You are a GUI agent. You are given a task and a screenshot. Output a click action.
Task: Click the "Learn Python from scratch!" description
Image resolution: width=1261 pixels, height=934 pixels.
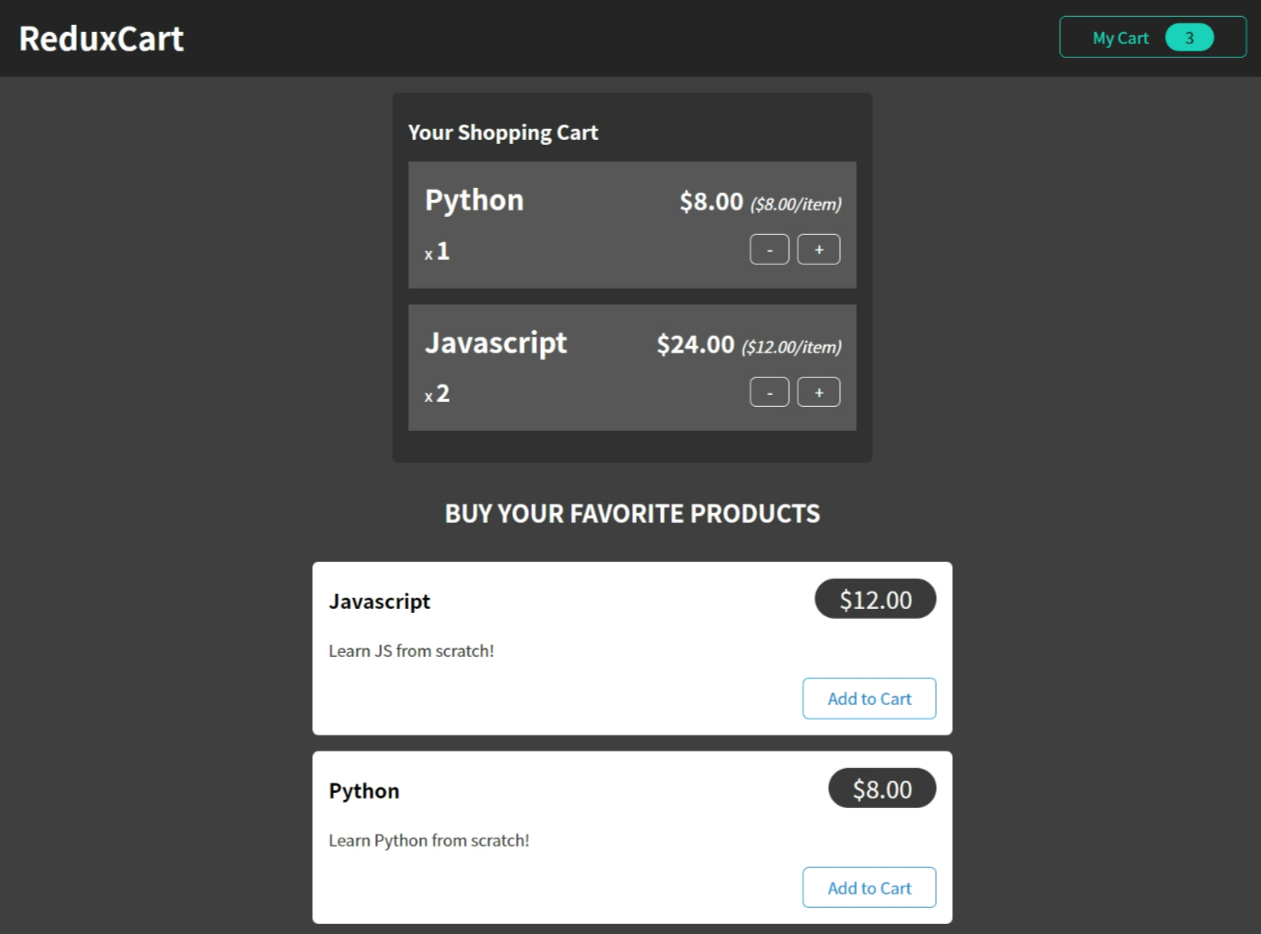click(x=429, y=840)
